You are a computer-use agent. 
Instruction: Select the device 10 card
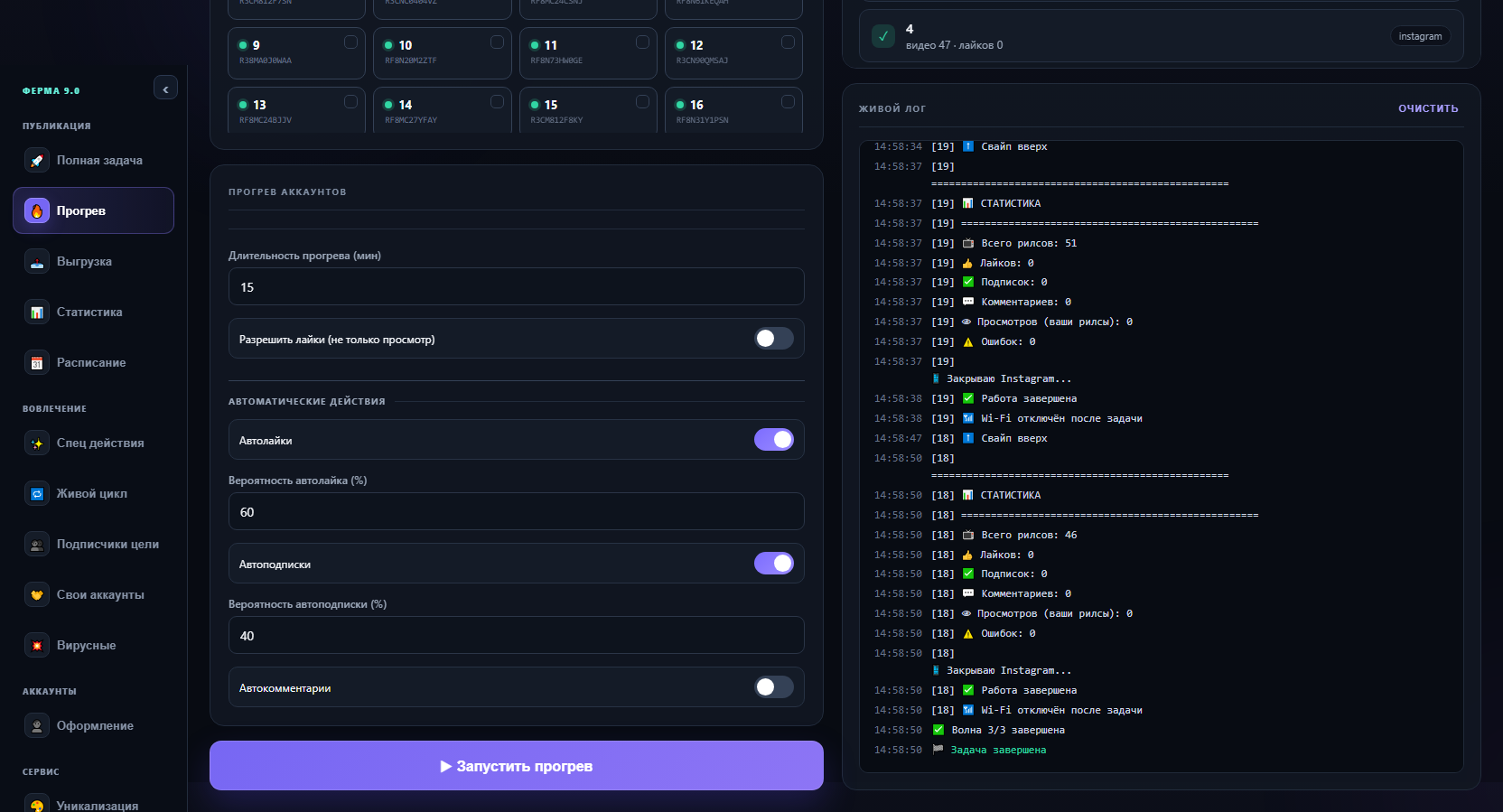coord(443,53)
